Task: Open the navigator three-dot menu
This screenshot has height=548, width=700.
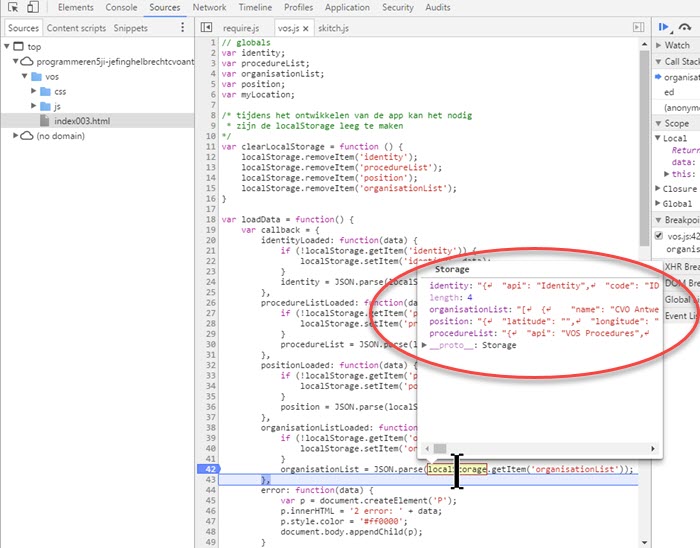Action: pos(182,28)
